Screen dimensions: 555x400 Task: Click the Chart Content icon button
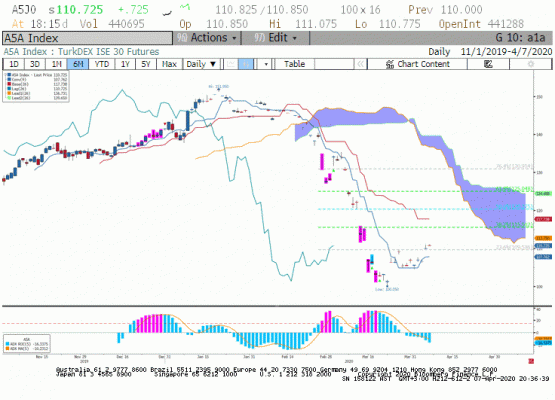pos(417,64)
